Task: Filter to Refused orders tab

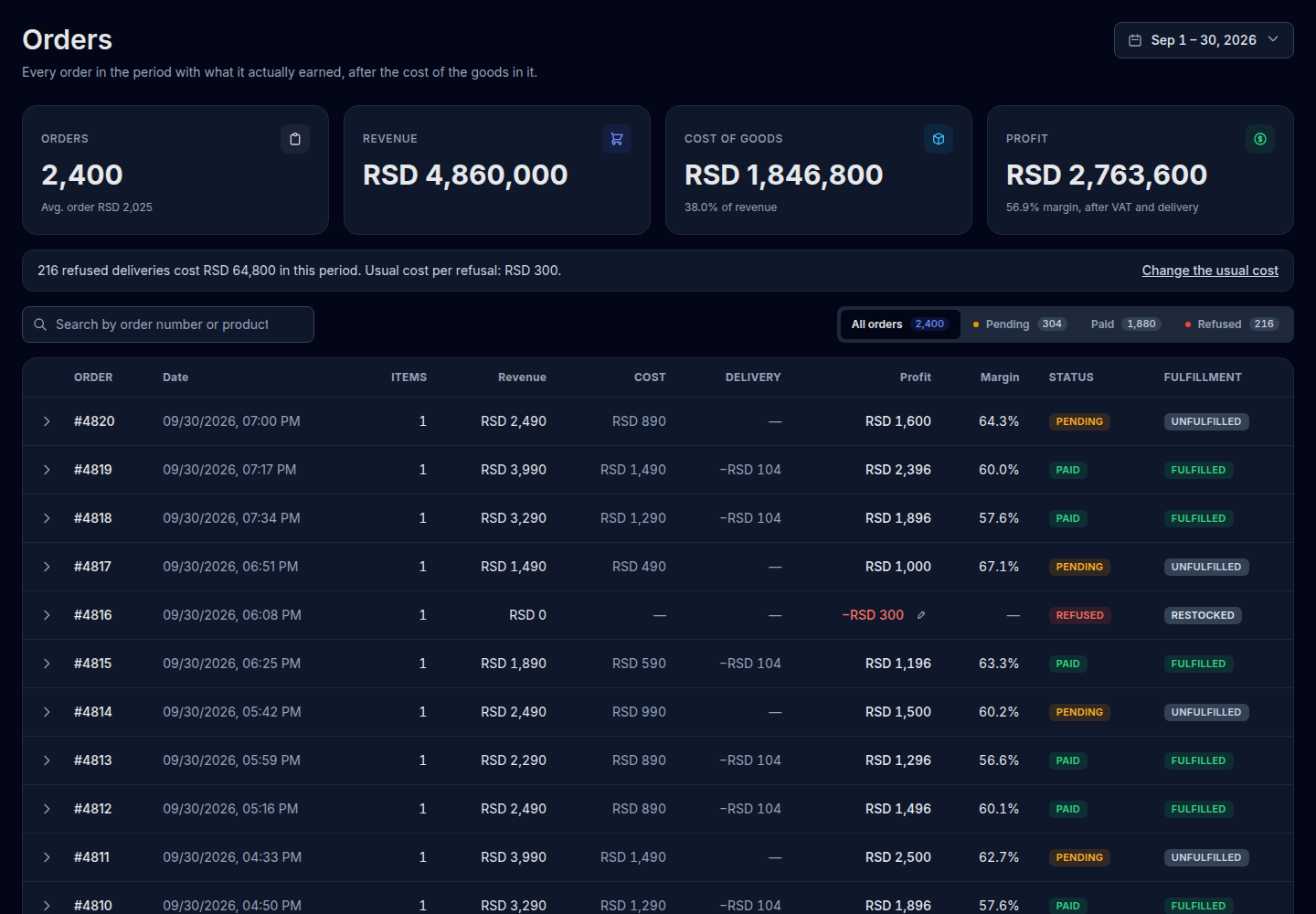Action: 1232,324
